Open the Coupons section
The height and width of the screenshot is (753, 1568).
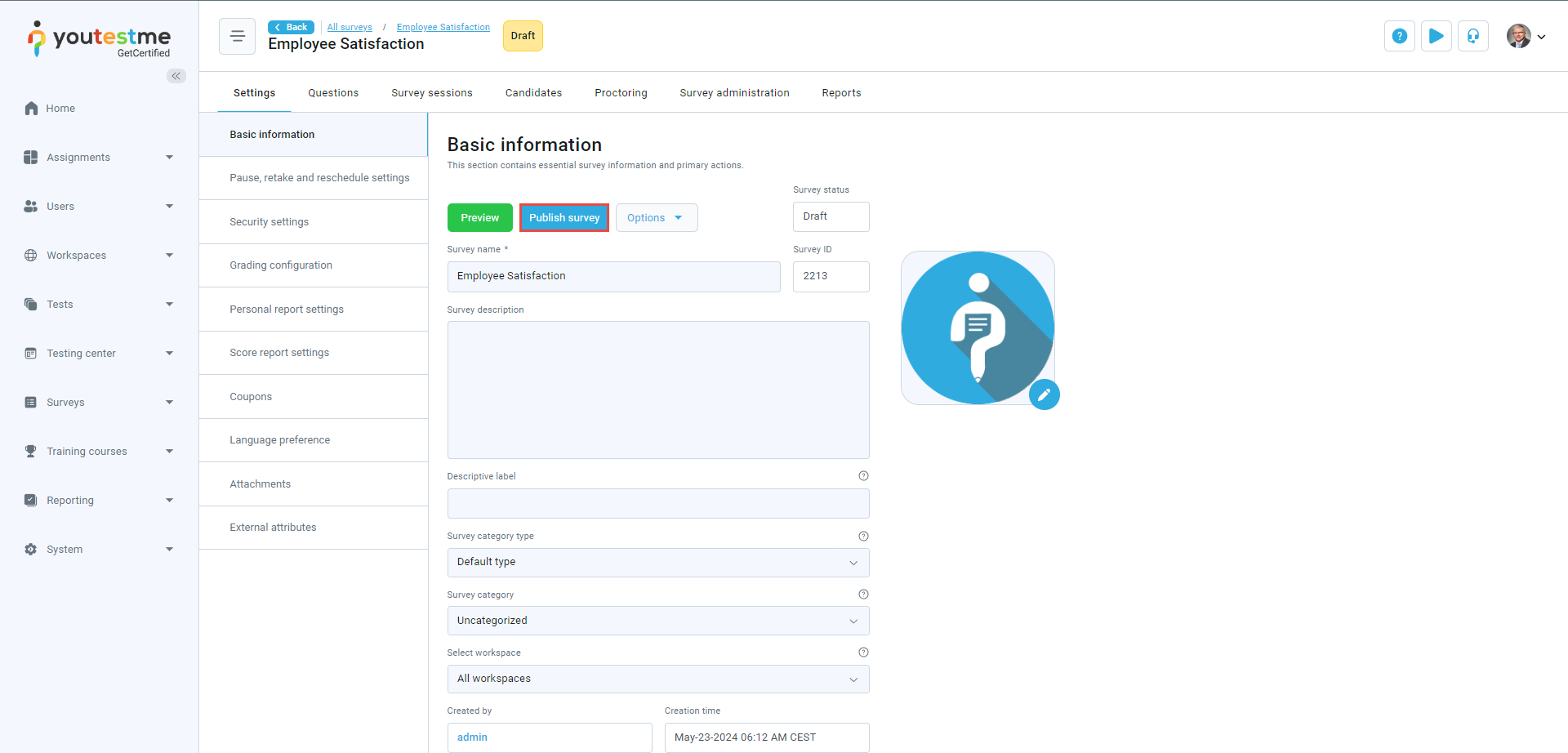314,397
